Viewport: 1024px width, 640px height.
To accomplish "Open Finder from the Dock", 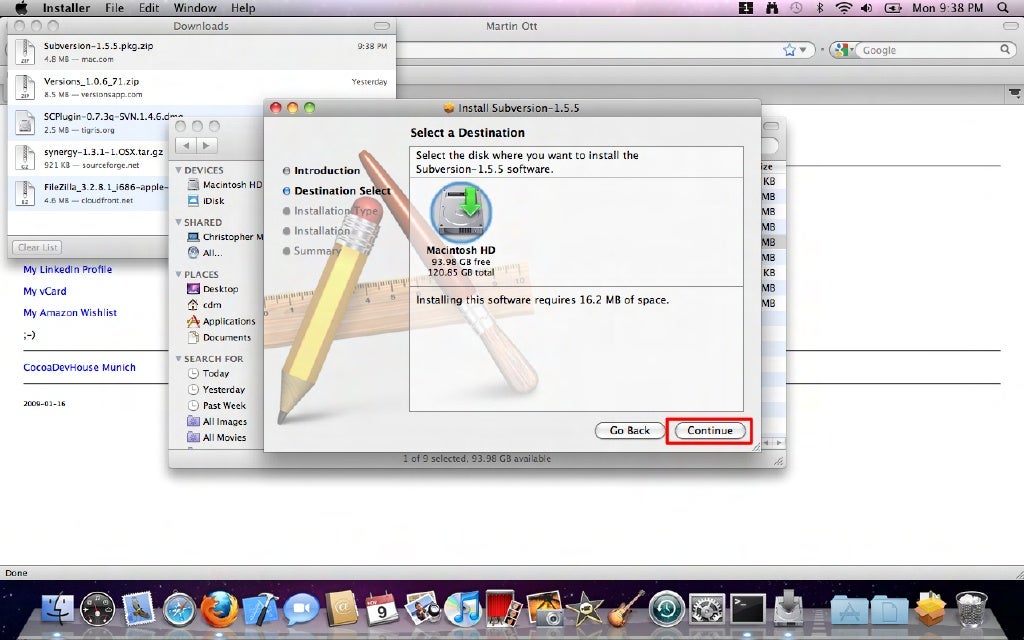I will pos(57,609).
